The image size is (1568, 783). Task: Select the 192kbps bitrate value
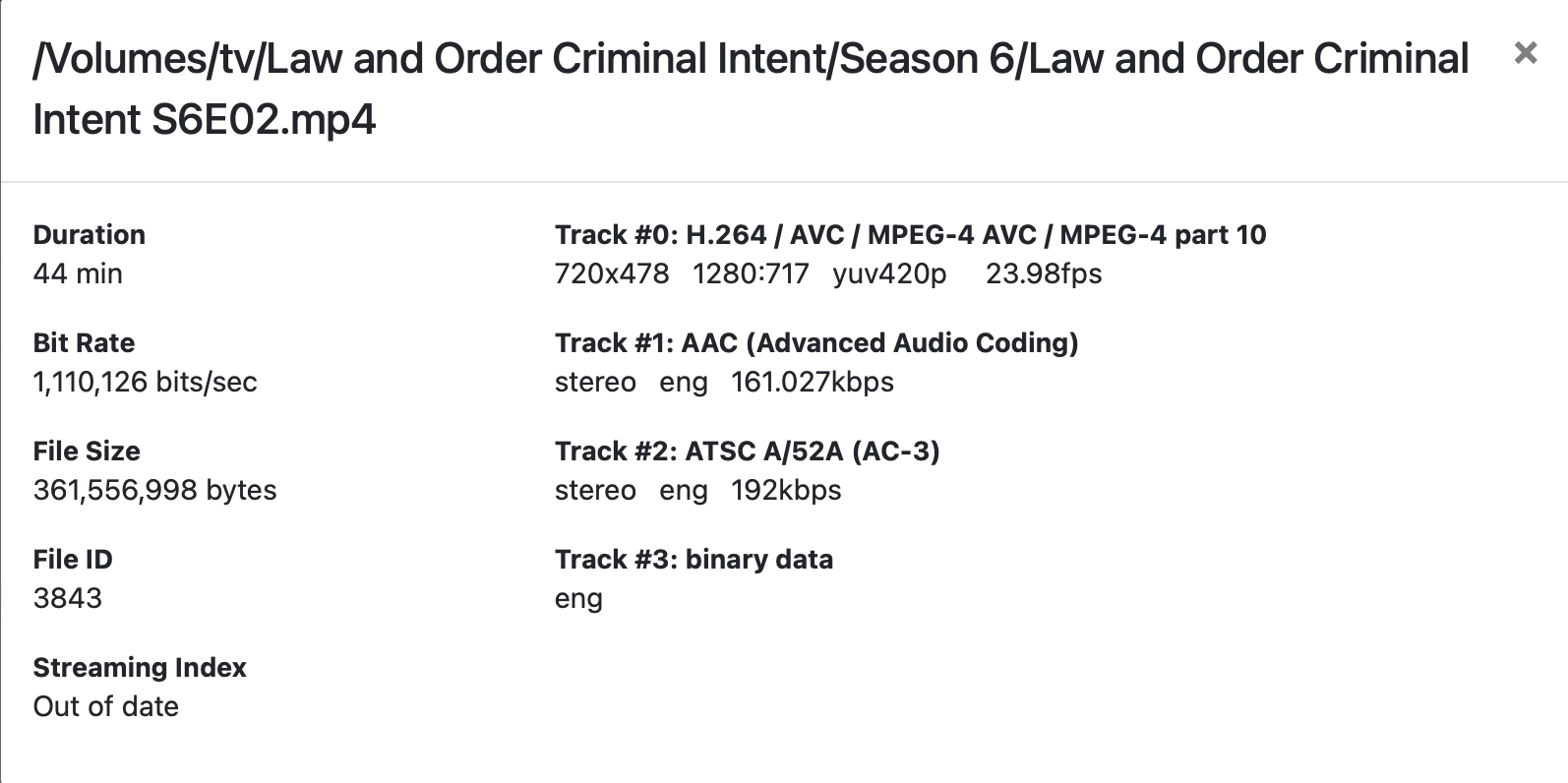pos(785,490)
